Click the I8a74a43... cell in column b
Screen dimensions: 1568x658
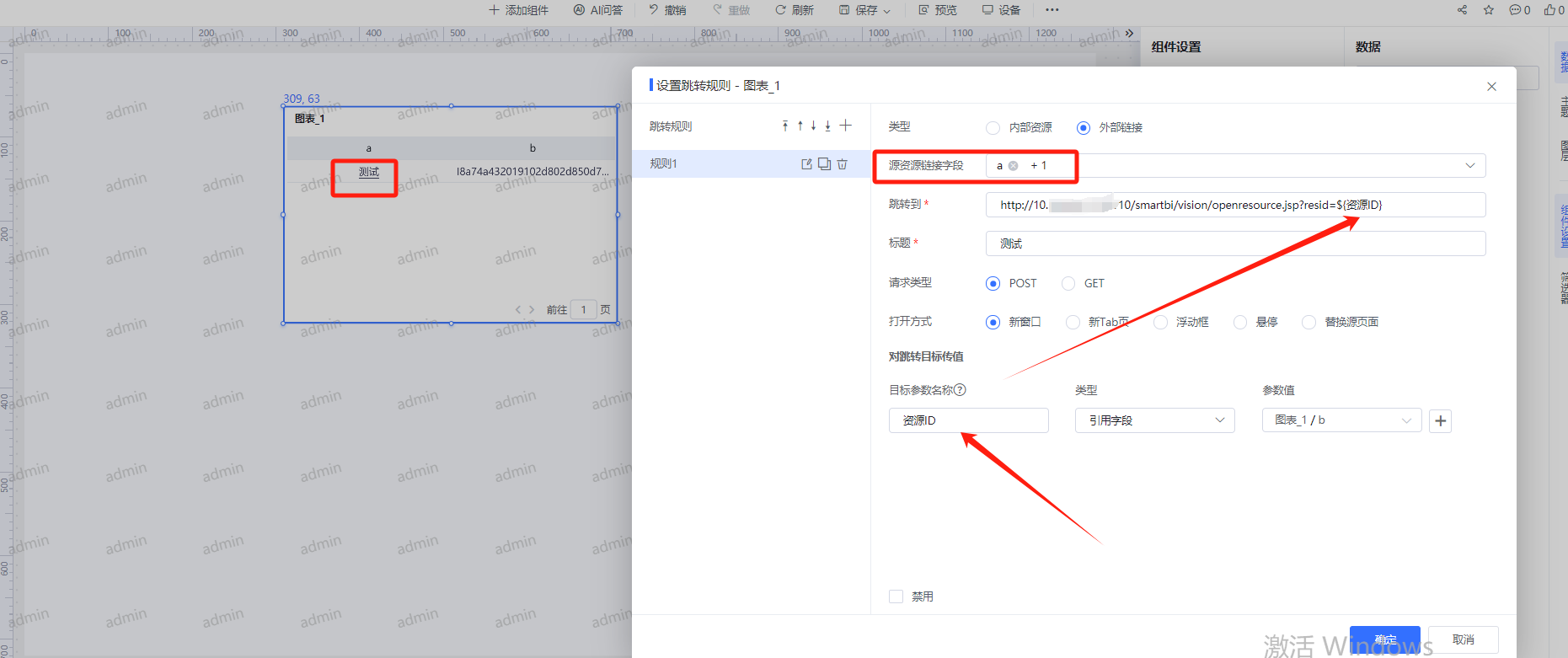click(532, 171)
